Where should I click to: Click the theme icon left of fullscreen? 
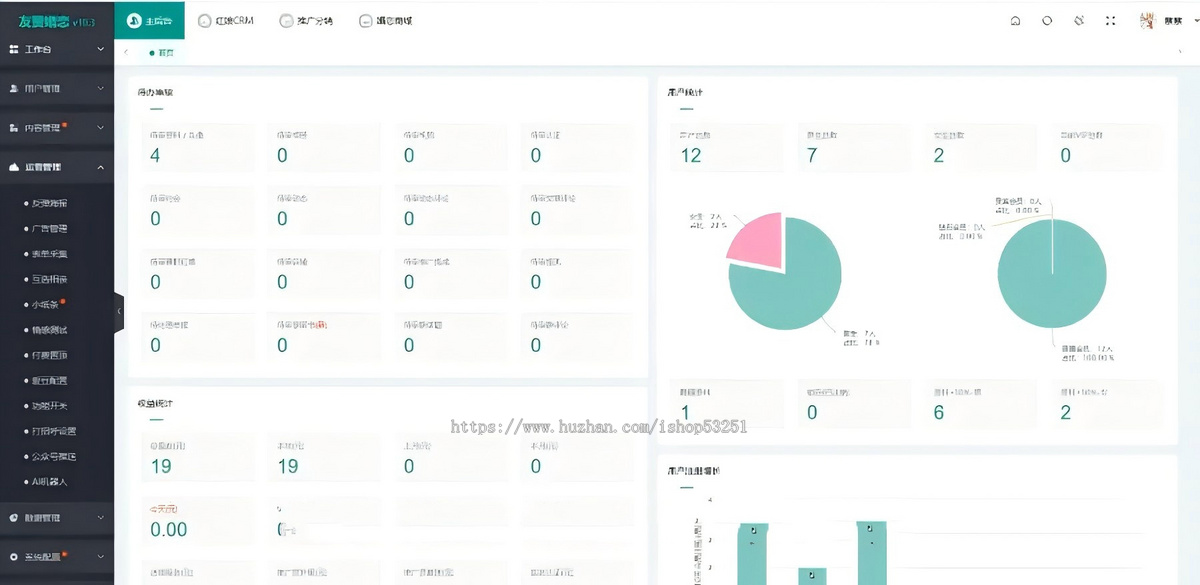(1079, 20)
